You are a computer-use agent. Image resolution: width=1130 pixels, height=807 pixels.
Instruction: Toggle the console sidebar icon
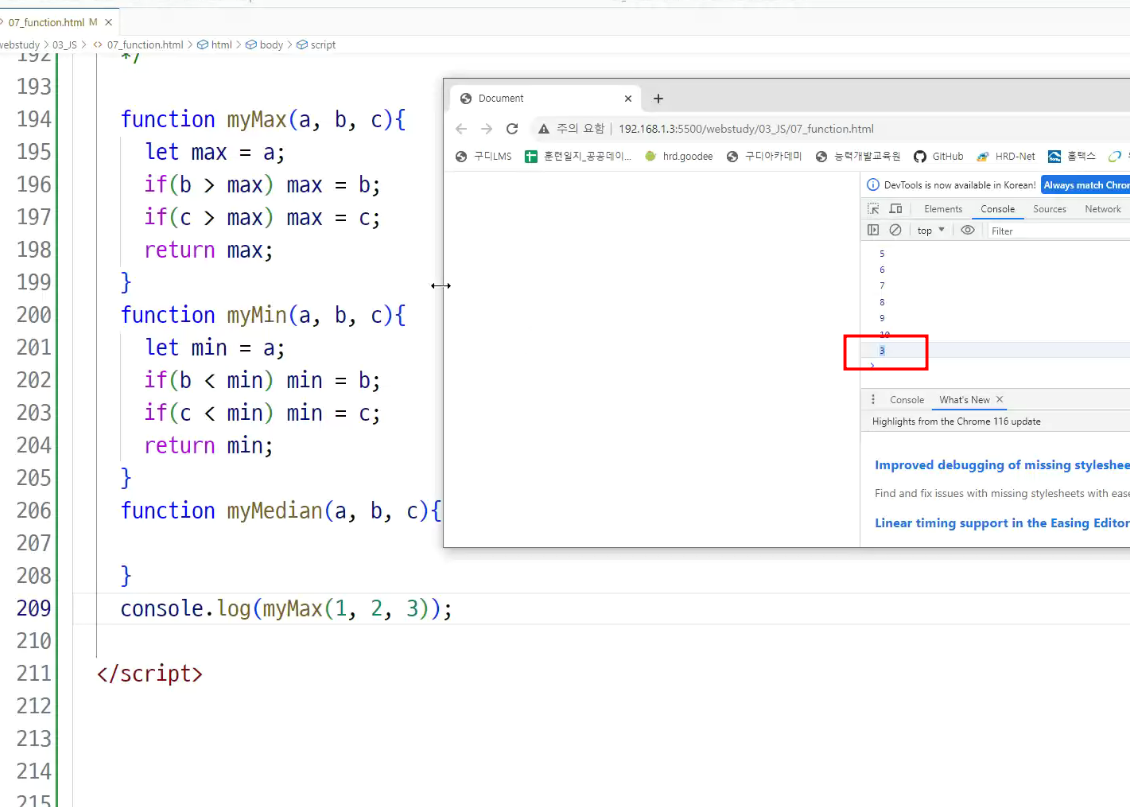tap(873, 231)
